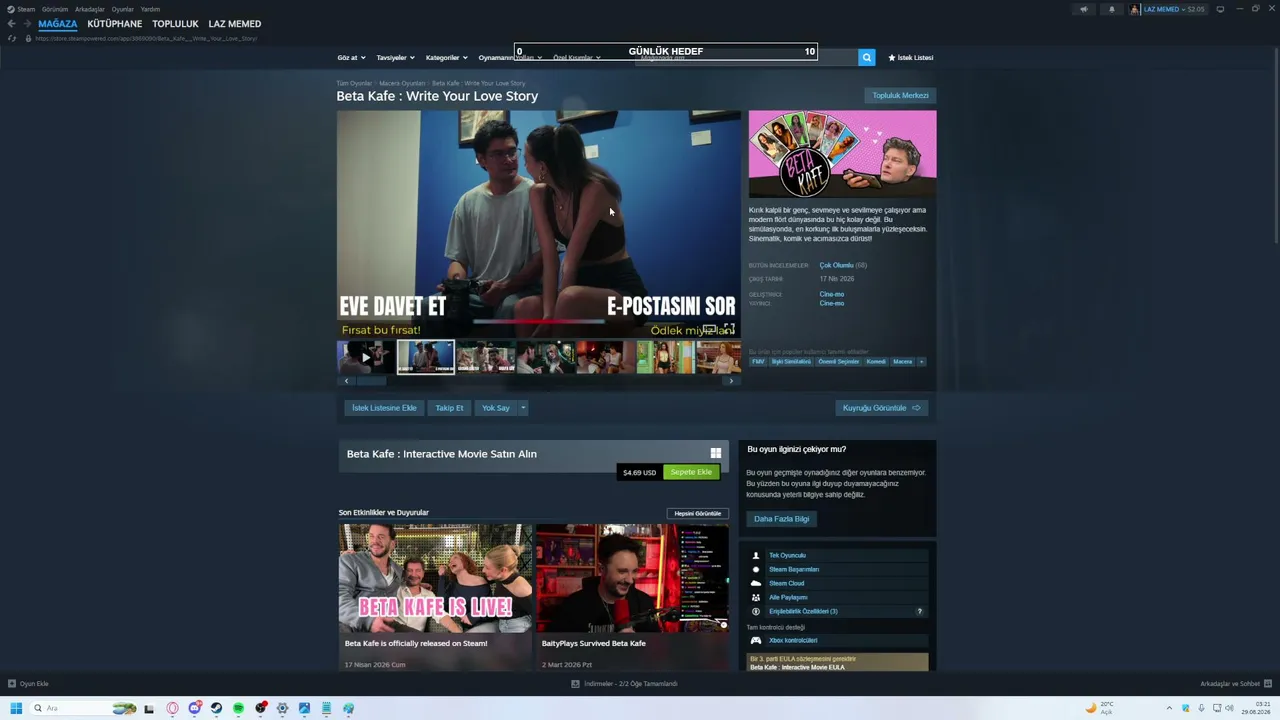The width and height of the screenshot is (1280, 720).
Task: Click the Tüm Oyunlar breadcrumb
Action: click(x=354, y=83)
